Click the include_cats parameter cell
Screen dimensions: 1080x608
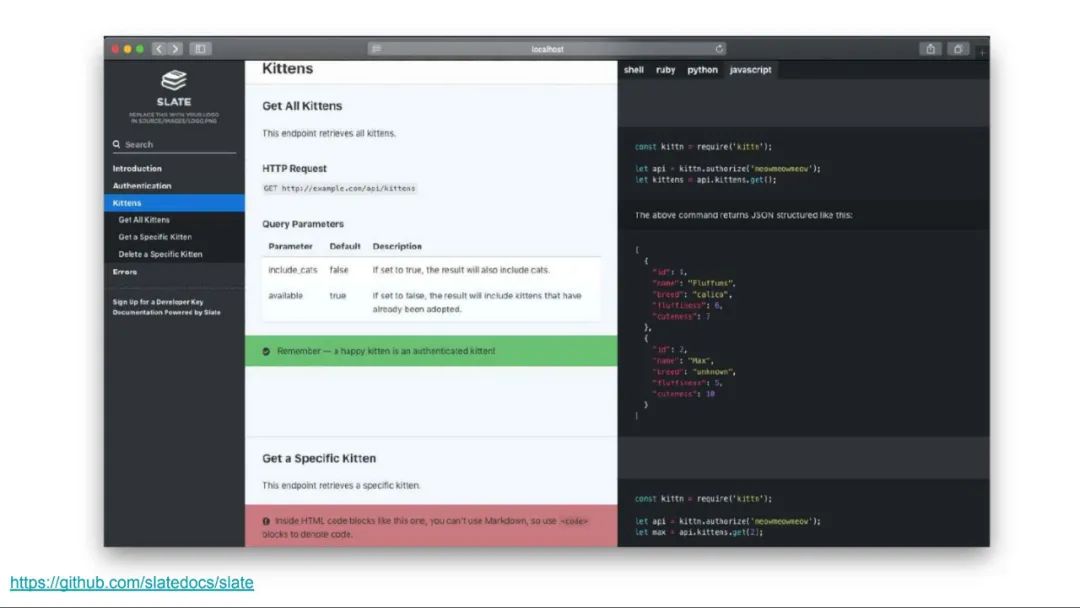click(x=293, y=270)
